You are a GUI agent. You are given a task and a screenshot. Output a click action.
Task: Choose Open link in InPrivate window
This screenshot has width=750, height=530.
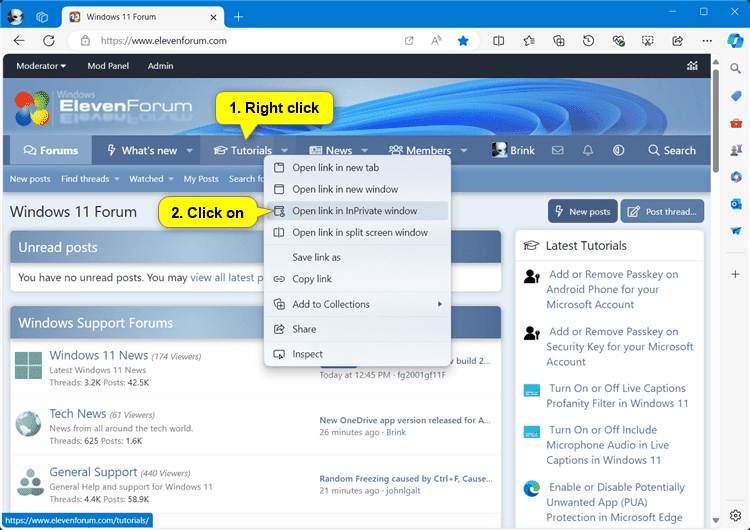point(357,211)
